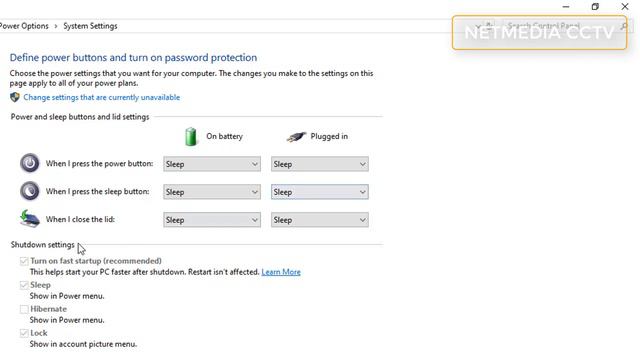Open power button Plugged in dropdown
The width and height of the screenshot is (640, 360).
tap(320, 164)
